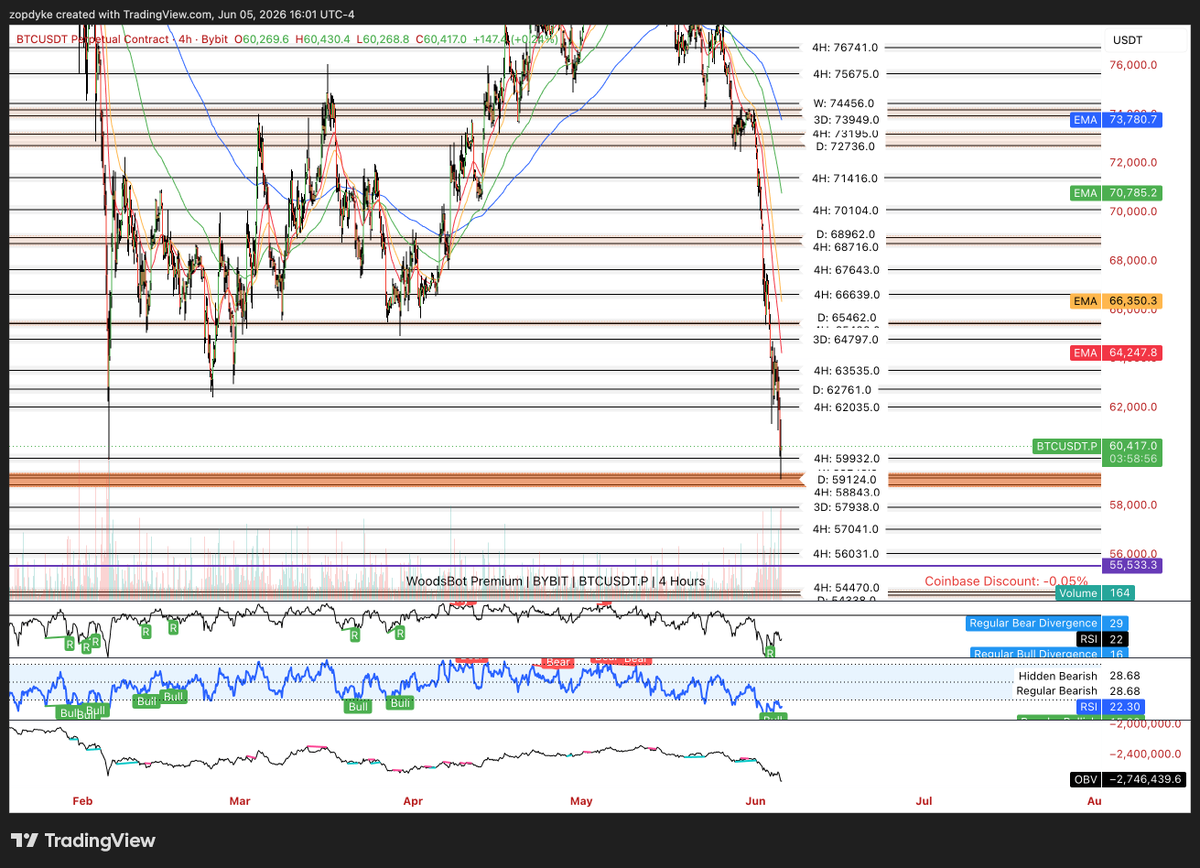Click the D: 65462.0 daily level label
Screen dimensions: 1200x868
[x=846, y=317]
